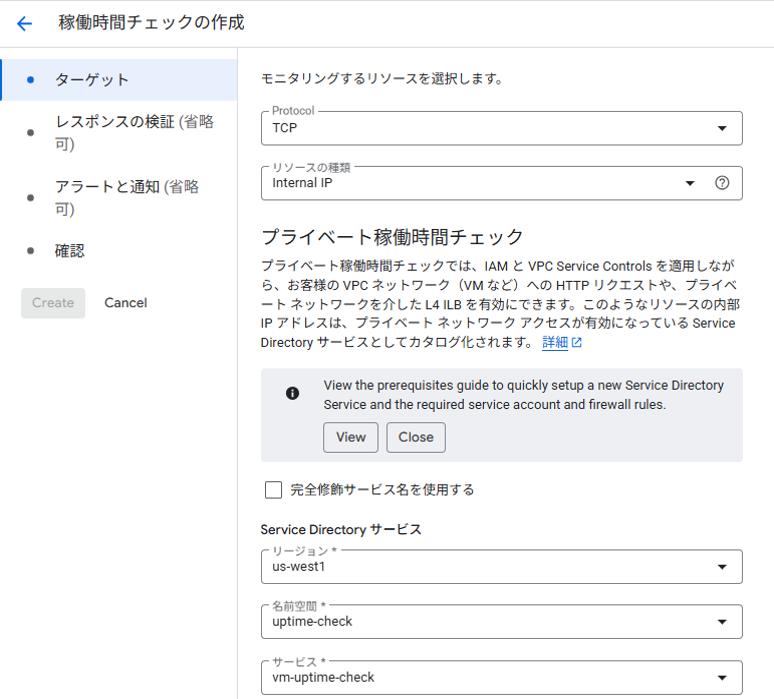Open the サービス vm-uptime-check dropdown
774x699 pixels.
coord(502,677)
